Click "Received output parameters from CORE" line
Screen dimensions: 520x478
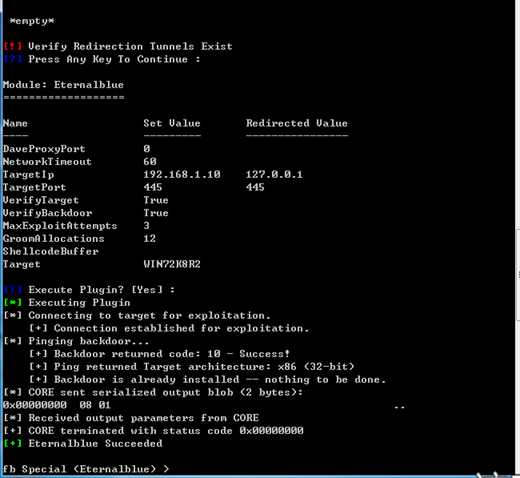[131, 418]
